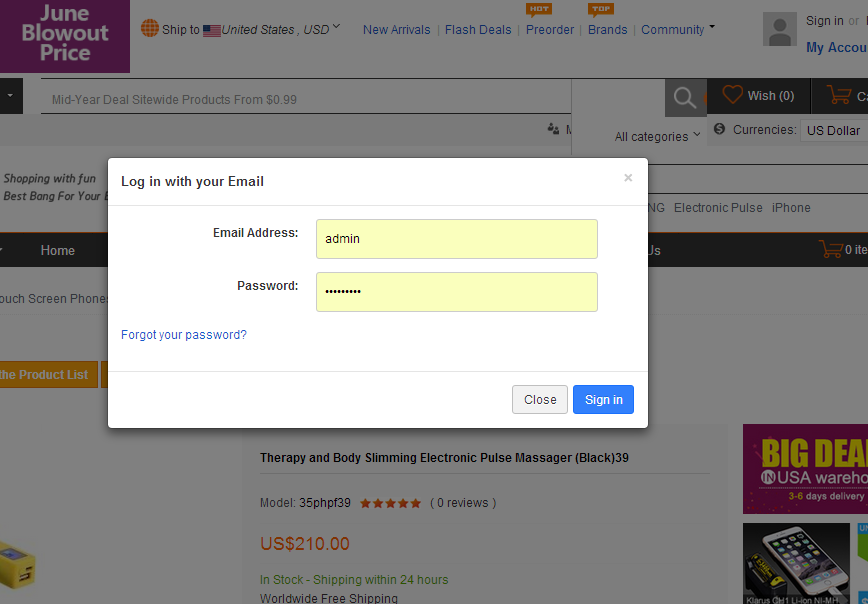Screen dimensions: 868x604
Task: Open the Wish list heart icon
Action: point(733,95)
